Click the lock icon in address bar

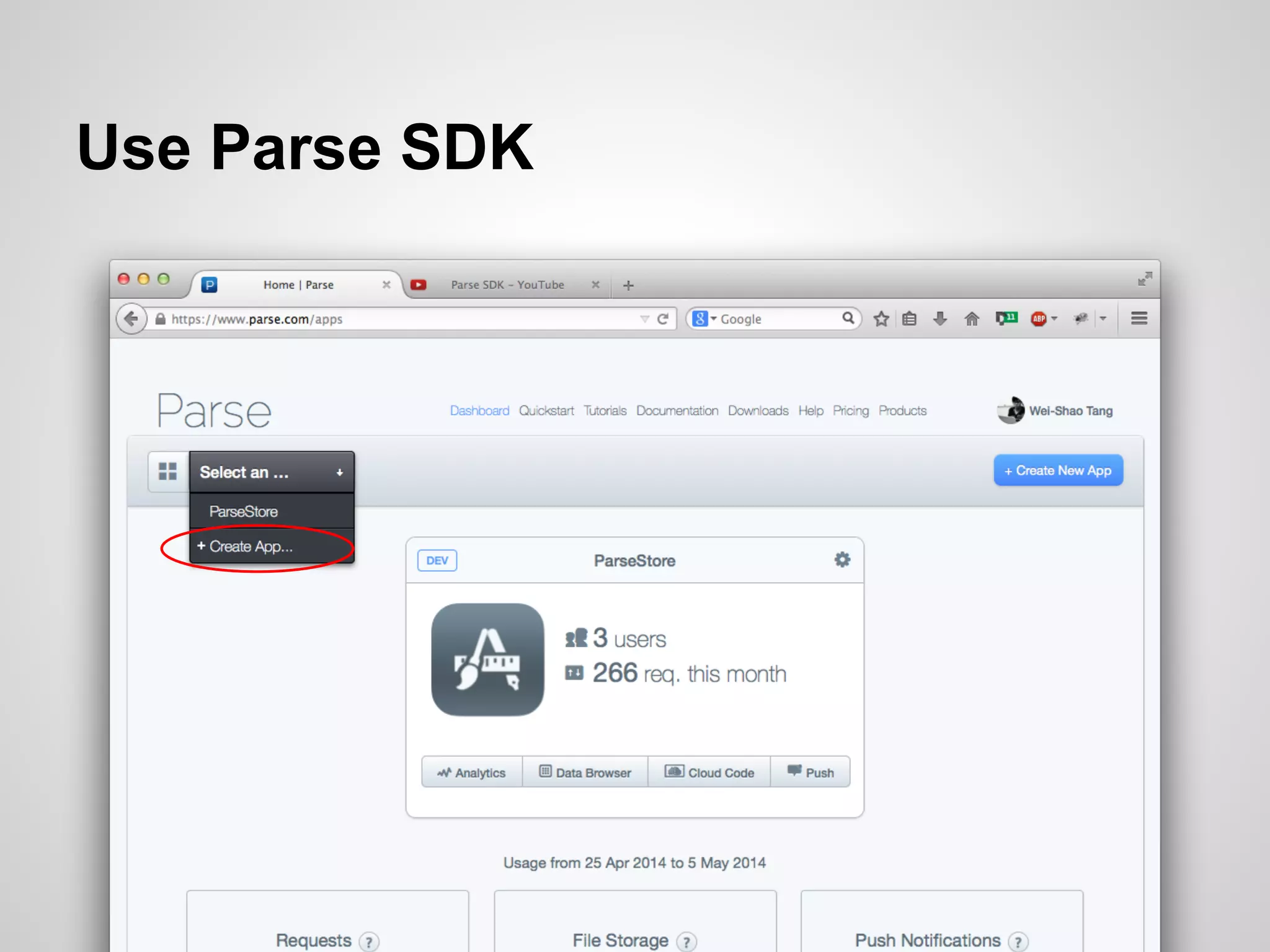[x=160, y=319]
